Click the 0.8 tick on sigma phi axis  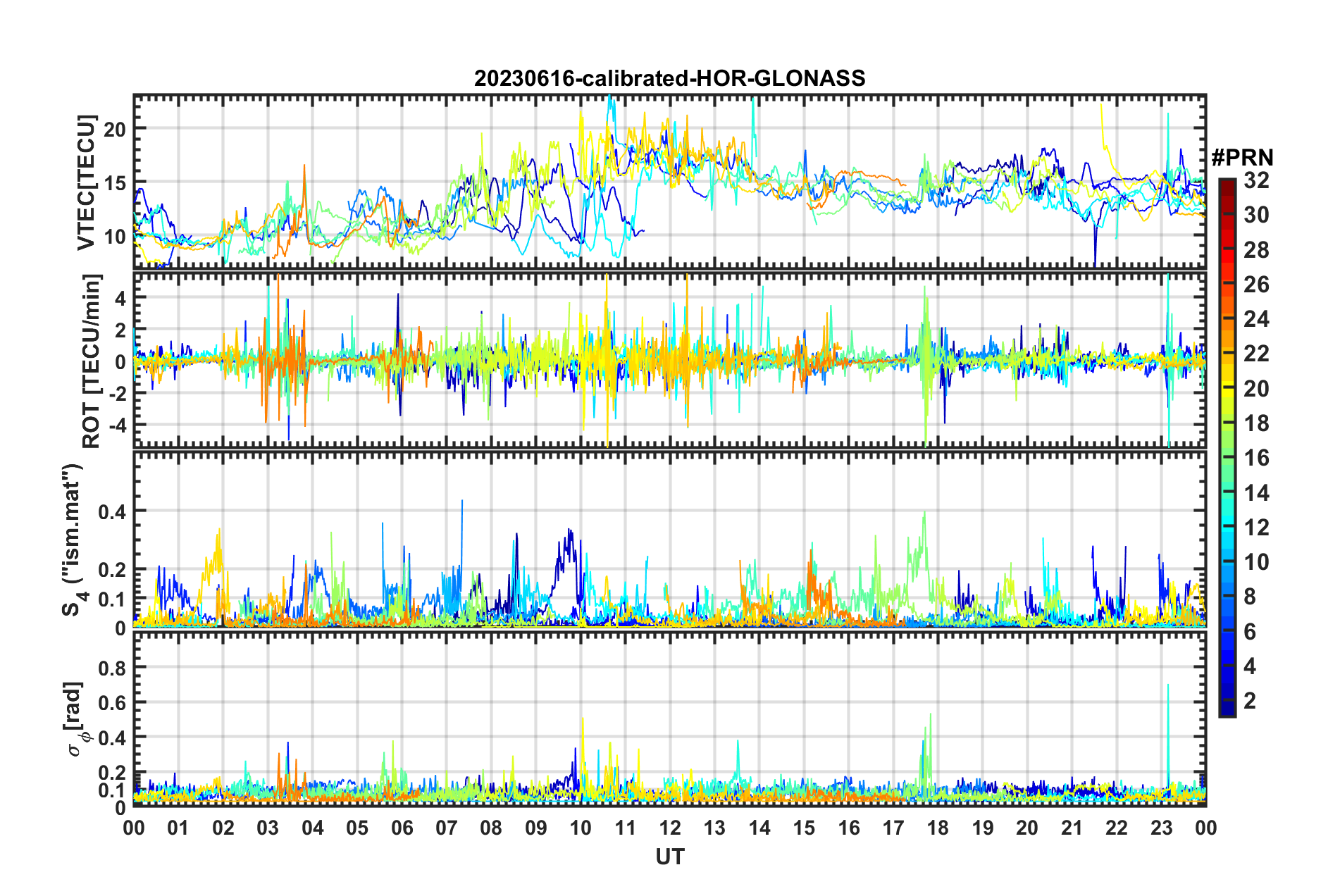[111, 667]
